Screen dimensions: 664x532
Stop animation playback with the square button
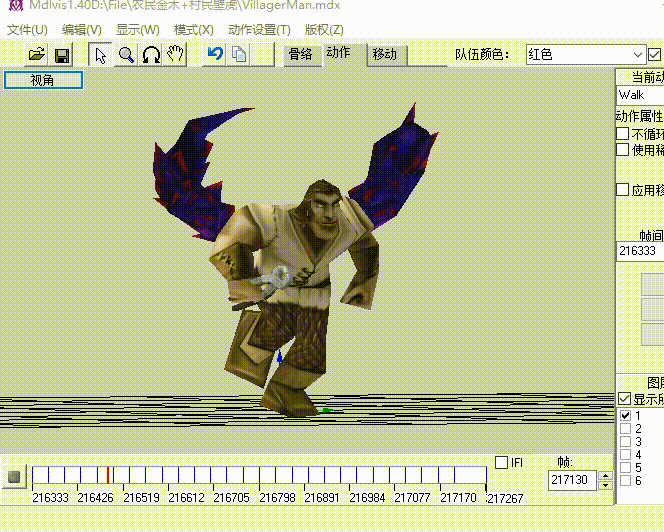14,477
